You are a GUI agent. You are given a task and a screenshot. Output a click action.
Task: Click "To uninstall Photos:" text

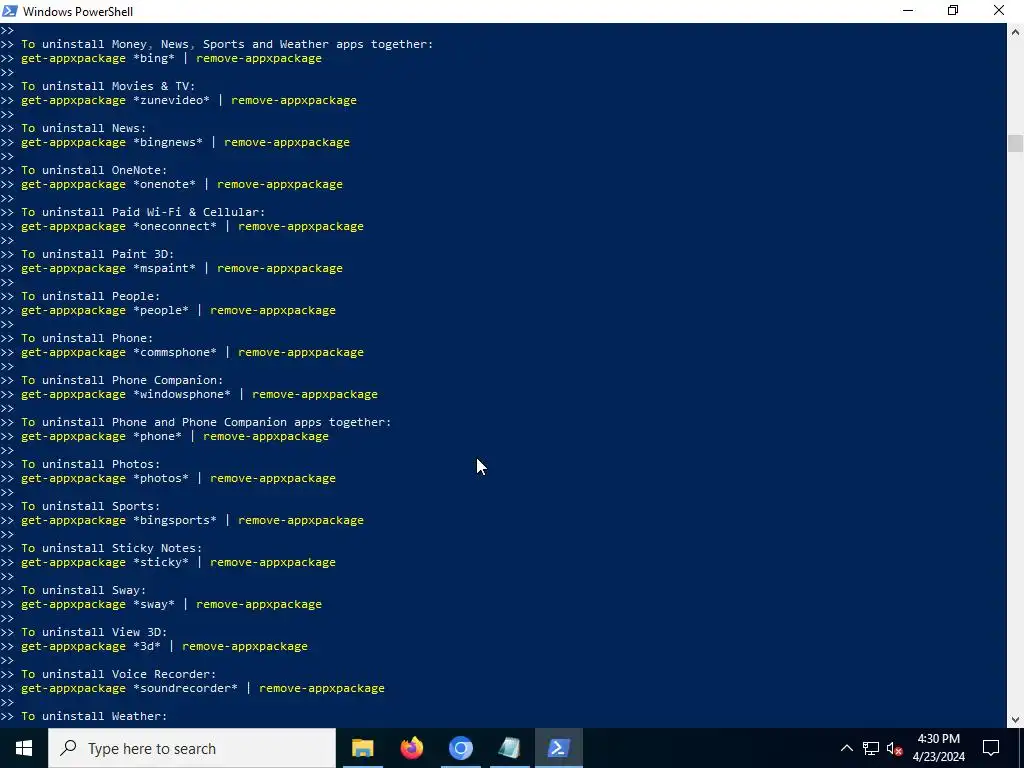[91, 464]
